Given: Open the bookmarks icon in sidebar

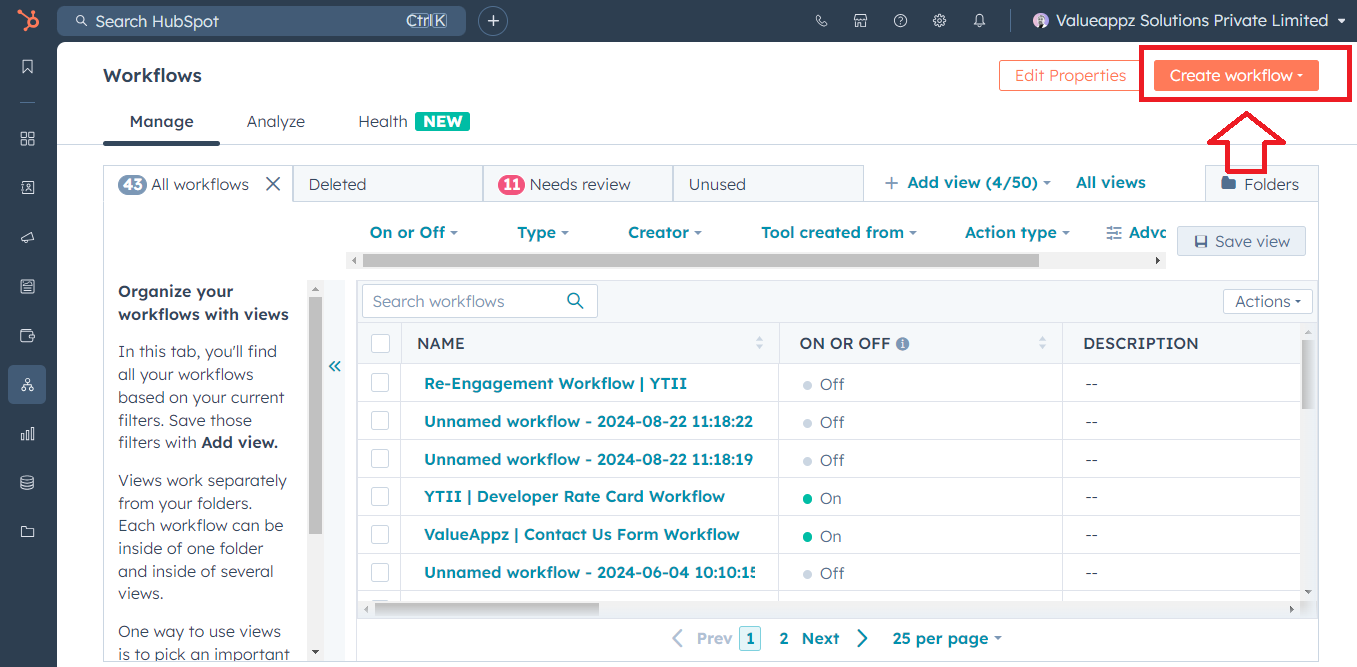Looking at the screenshot, I should coord(27,67).
